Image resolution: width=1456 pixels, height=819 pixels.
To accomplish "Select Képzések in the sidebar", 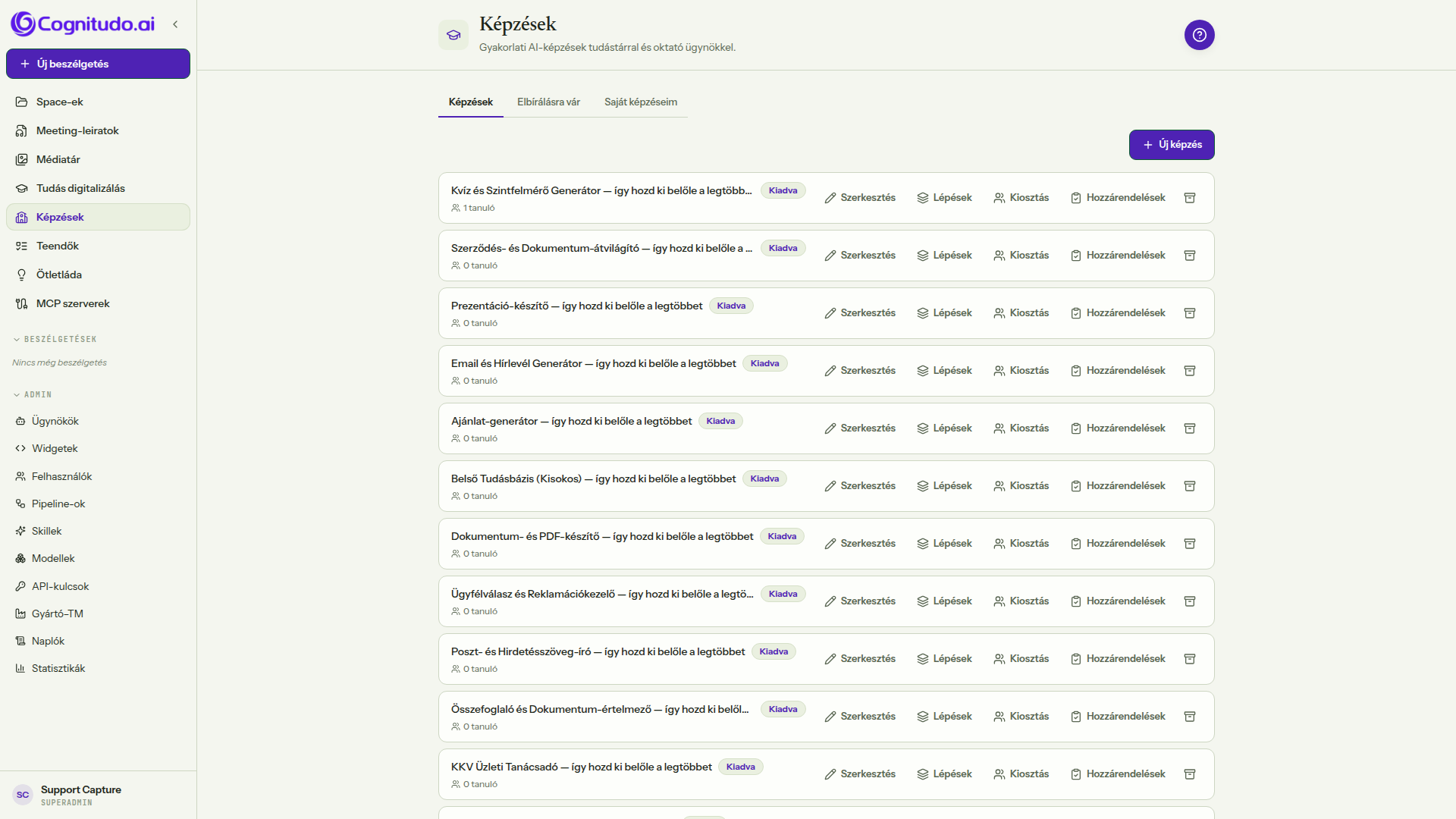I will click(98, 217).
